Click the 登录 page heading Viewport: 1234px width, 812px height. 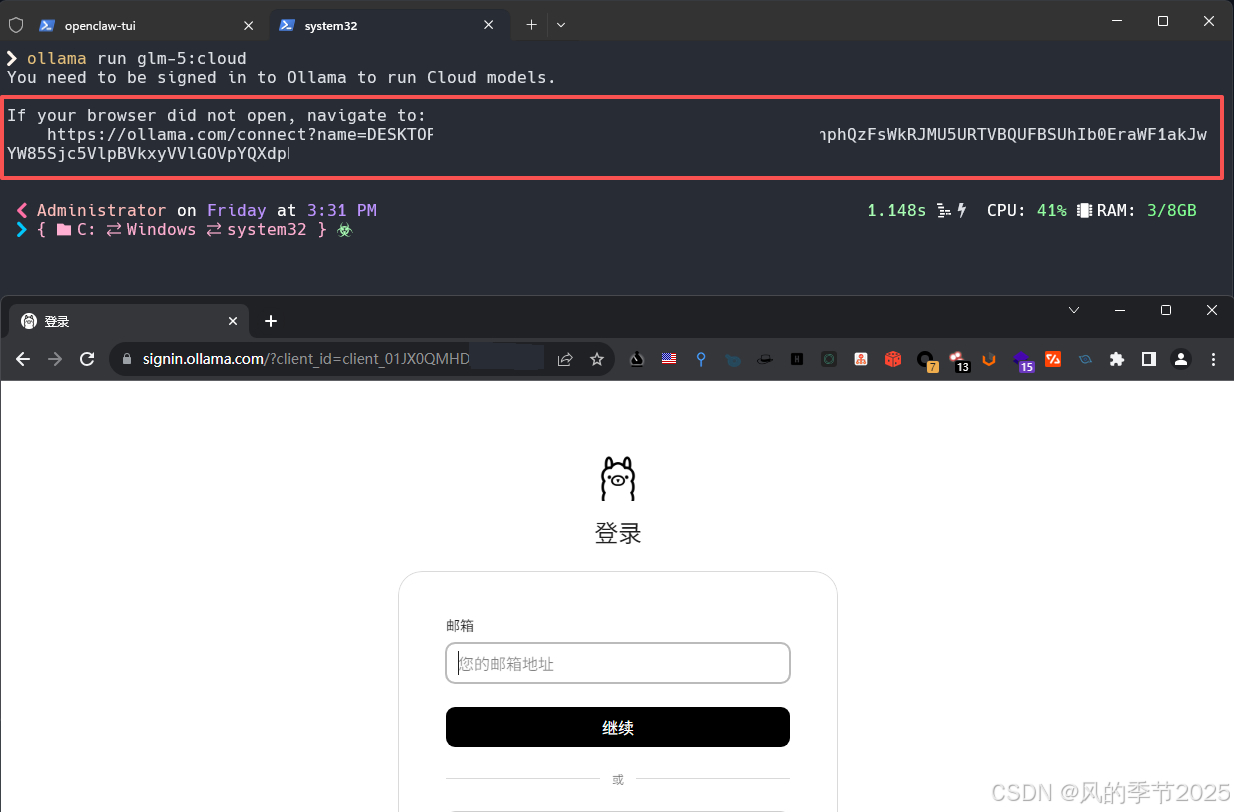click(618, 533)
